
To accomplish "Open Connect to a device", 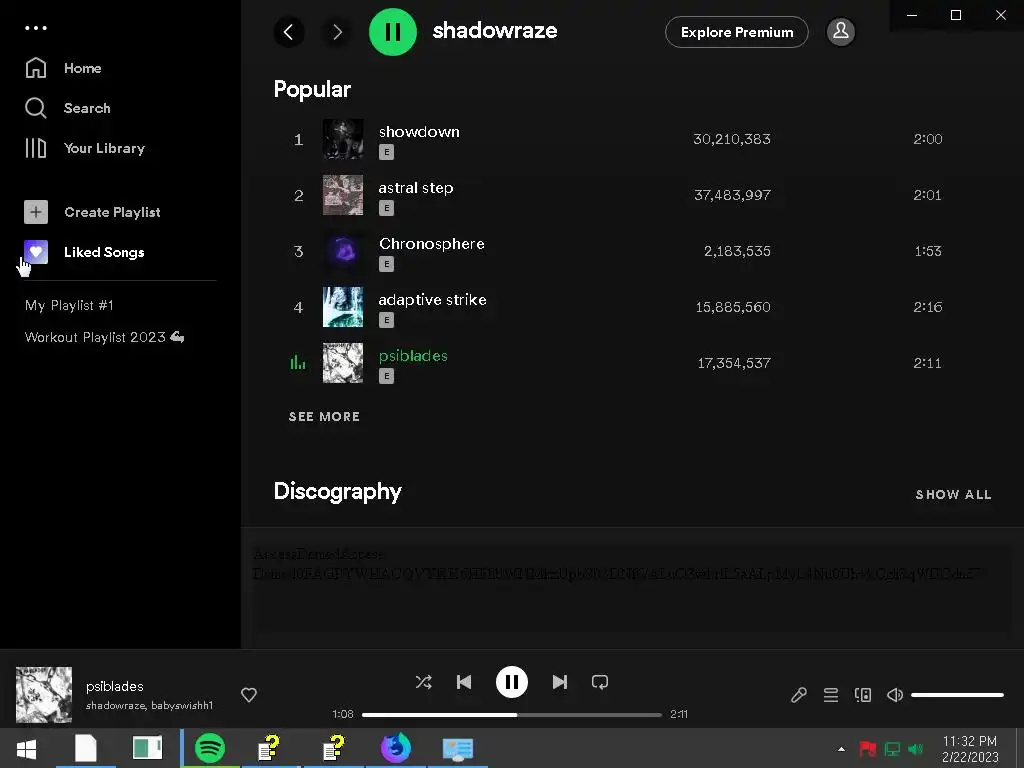I will pyautogui.click(x=863, y=695).
